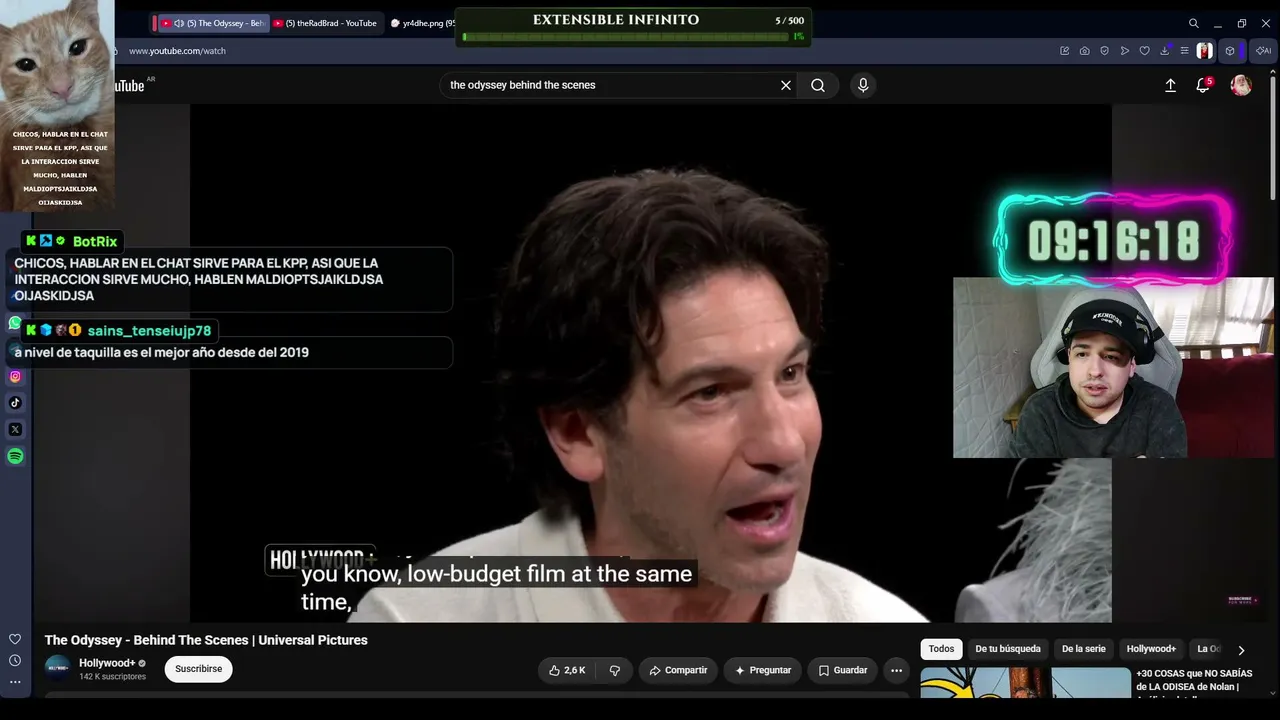Click the '142 K suscriptores' subscriber count

click(x=112, y=677)
